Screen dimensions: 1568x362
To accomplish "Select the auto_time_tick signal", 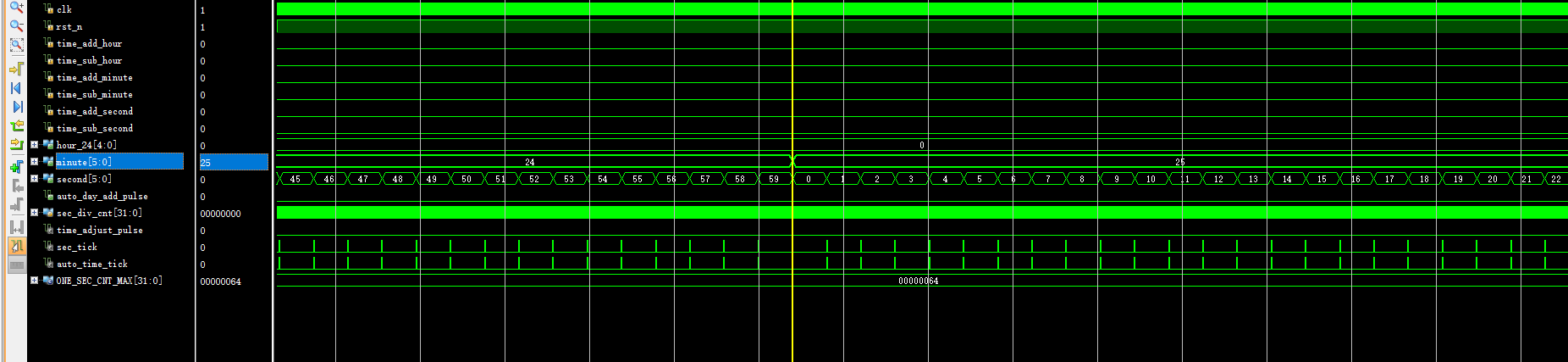I will 92,264.
